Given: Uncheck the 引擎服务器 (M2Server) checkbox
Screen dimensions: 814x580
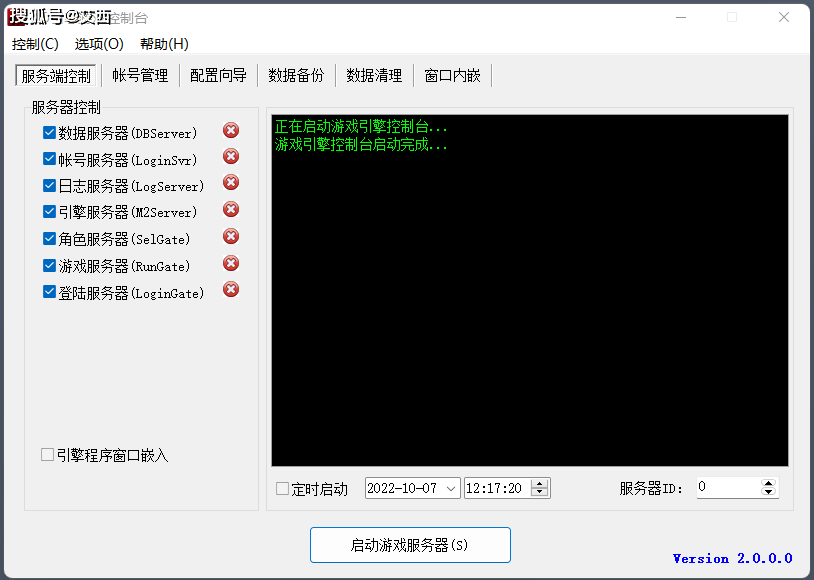Looking at the screenshot, I should 49,212.
